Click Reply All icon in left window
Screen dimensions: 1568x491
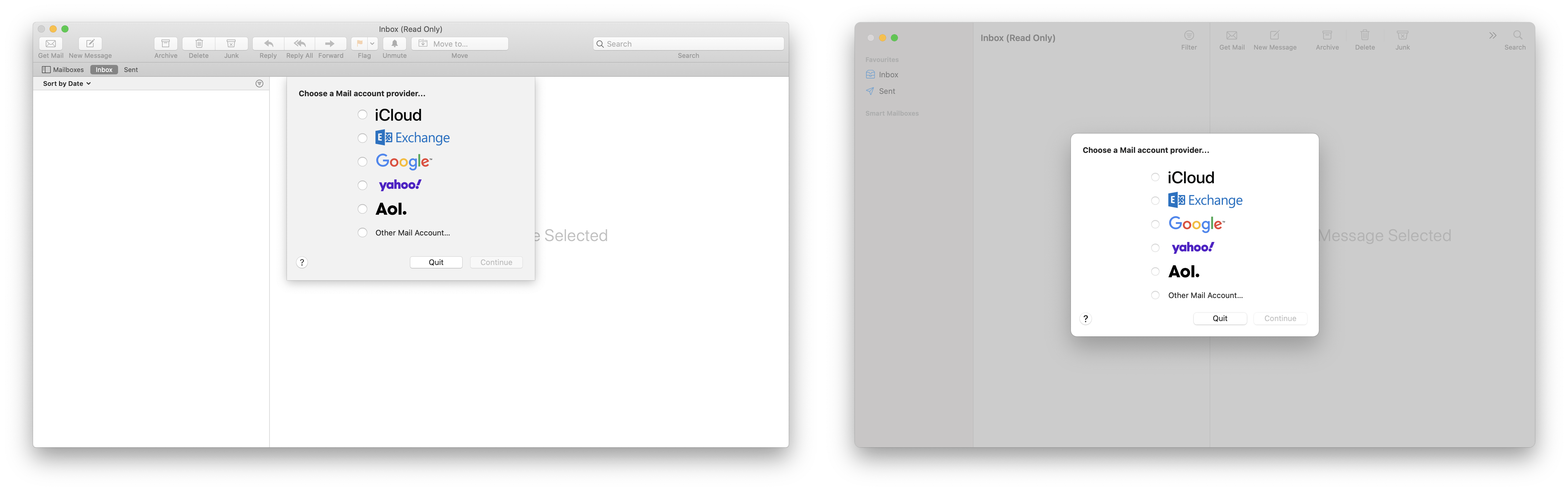pyautogui.click(x=300, y=44)
